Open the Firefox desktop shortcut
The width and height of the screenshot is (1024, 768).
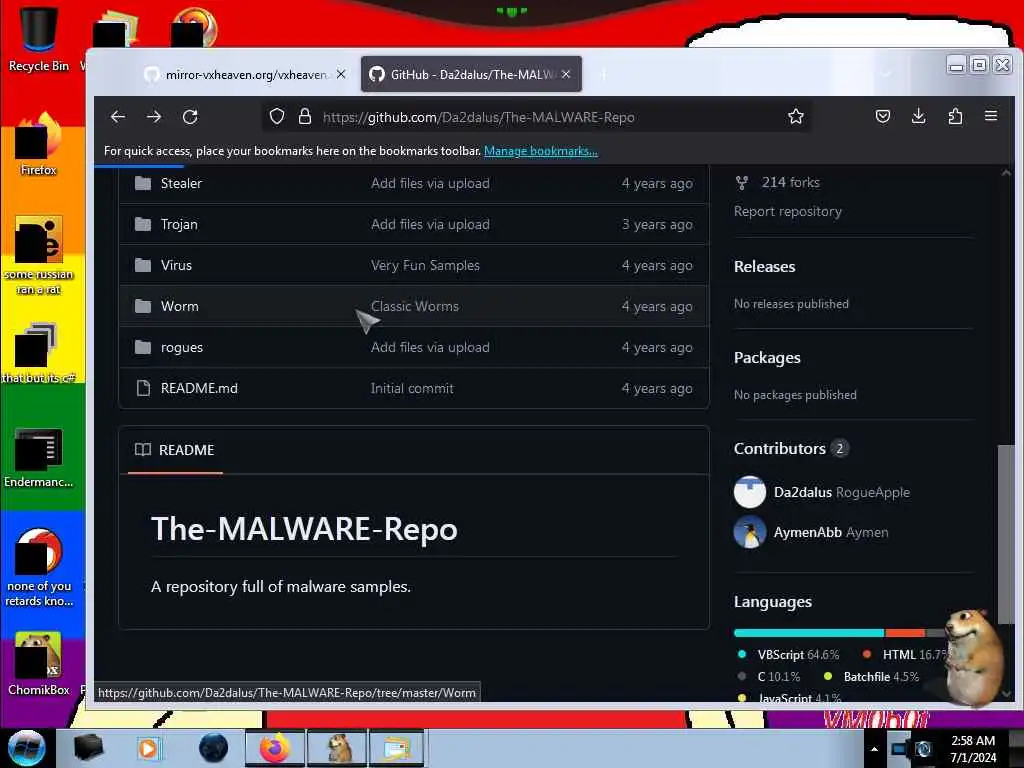coord(38,144)
